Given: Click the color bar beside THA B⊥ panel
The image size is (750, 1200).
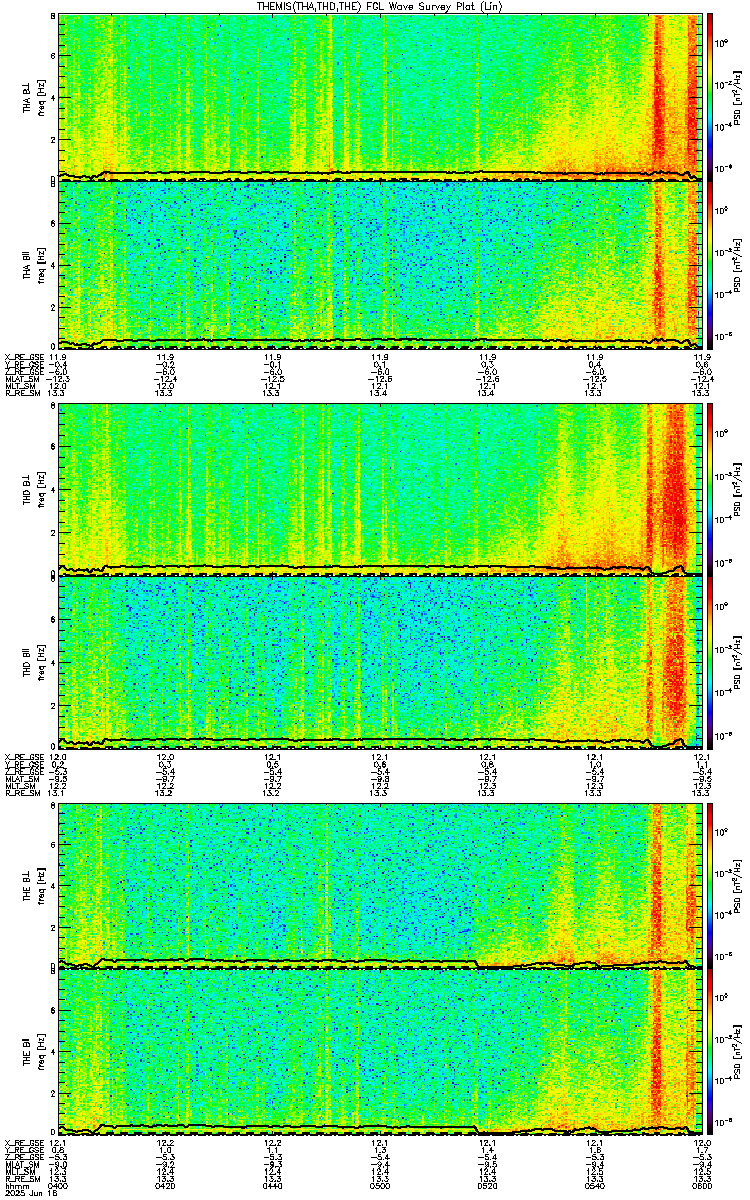Looking at the screenshot, I should (x=710, y=96).
